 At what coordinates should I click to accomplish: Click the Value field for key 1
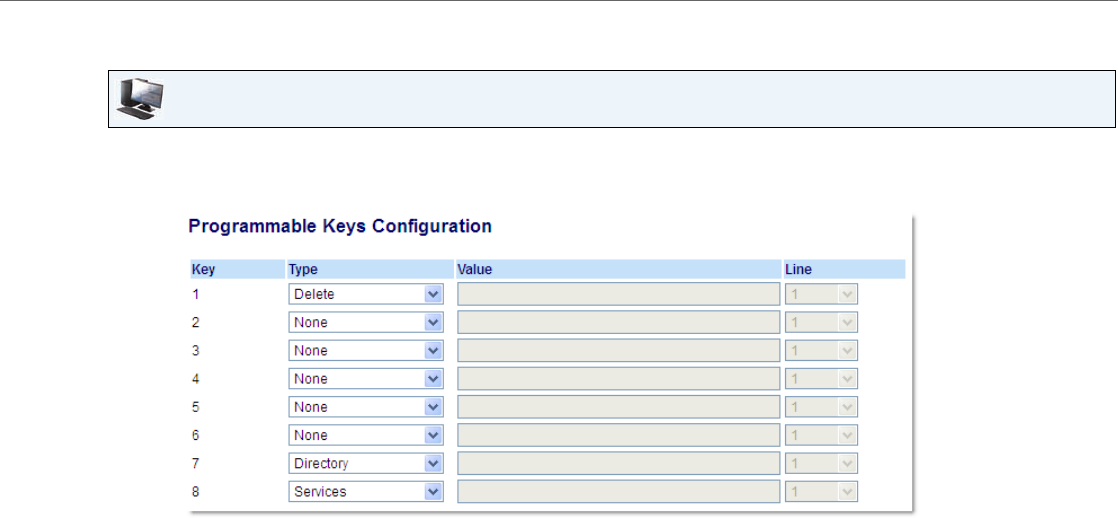[618, 294]
